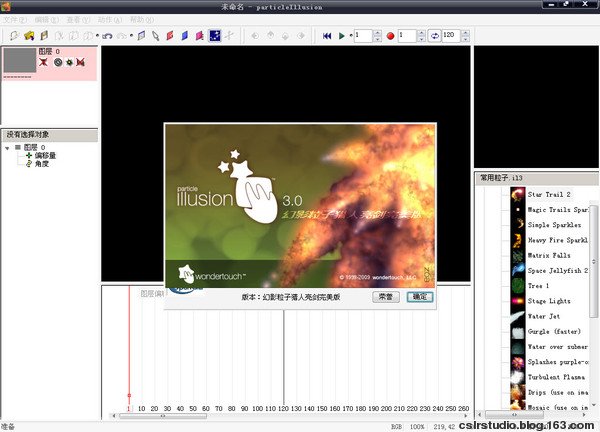Click the Drips emitter thumbnail
Image resolution: width=600 pixels, height=432 pixels.
coord(518,393)
